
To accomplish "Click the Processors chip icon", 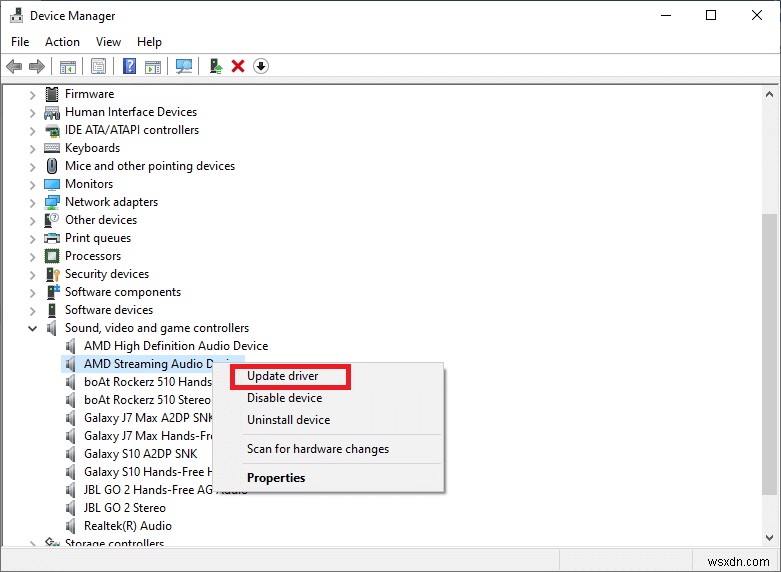I will pos(52,256).
